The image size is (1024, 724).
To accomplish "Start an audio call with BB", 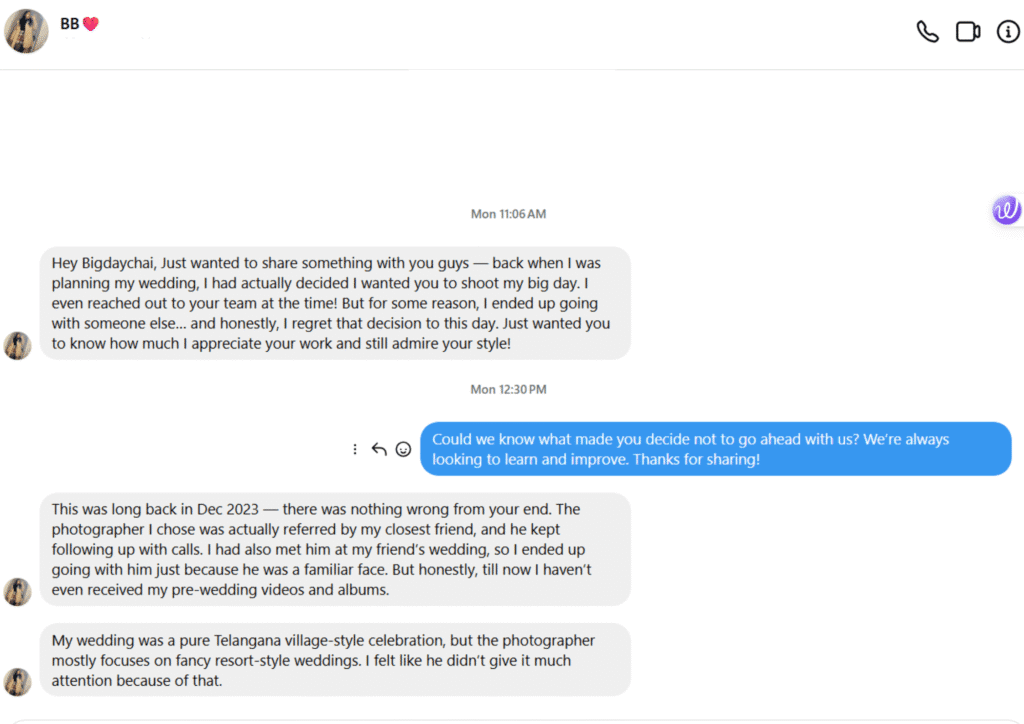I will click(x=927, y=32).
